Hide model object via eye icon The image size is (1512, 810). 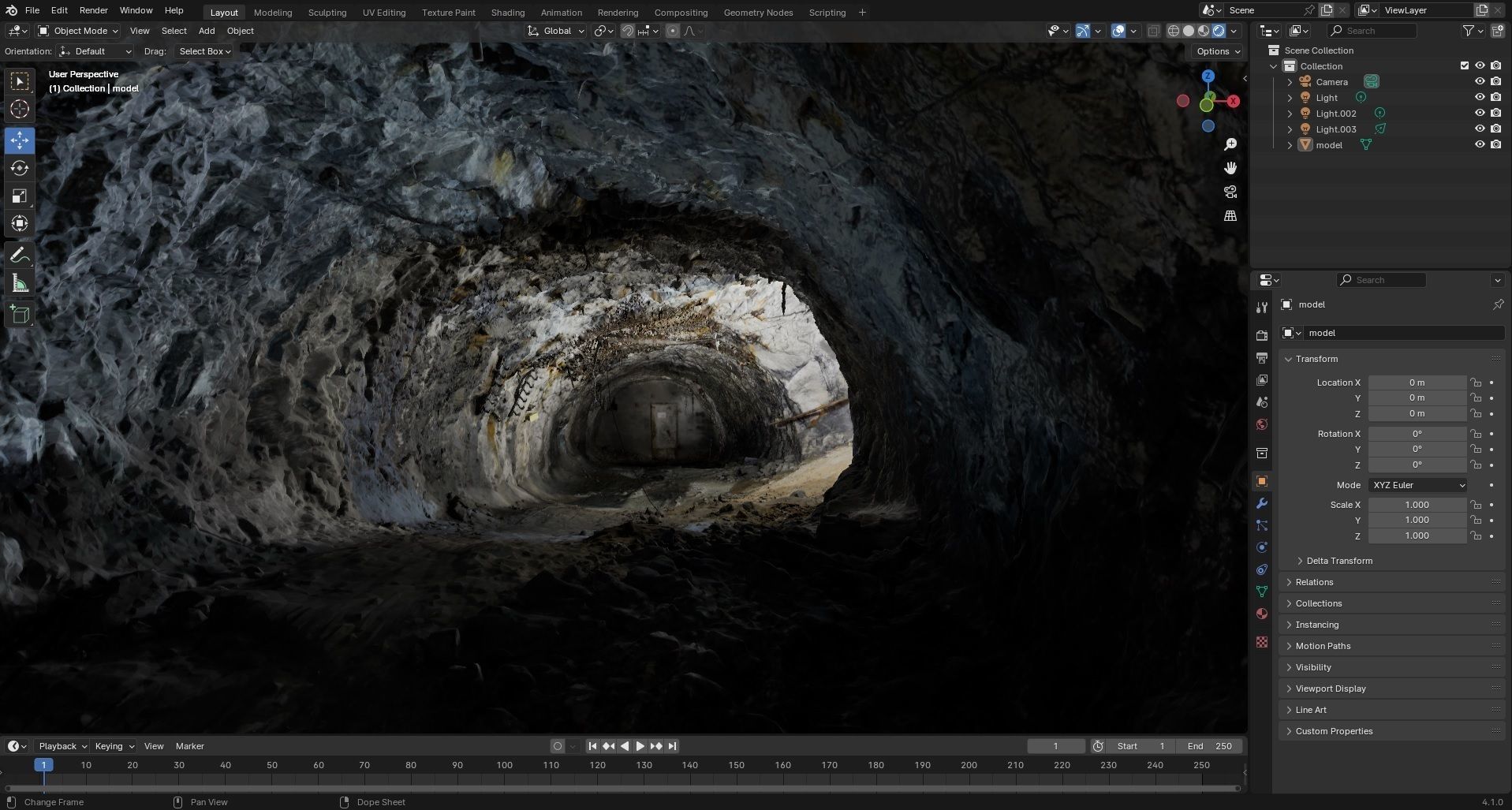[x=1480, y=144]
